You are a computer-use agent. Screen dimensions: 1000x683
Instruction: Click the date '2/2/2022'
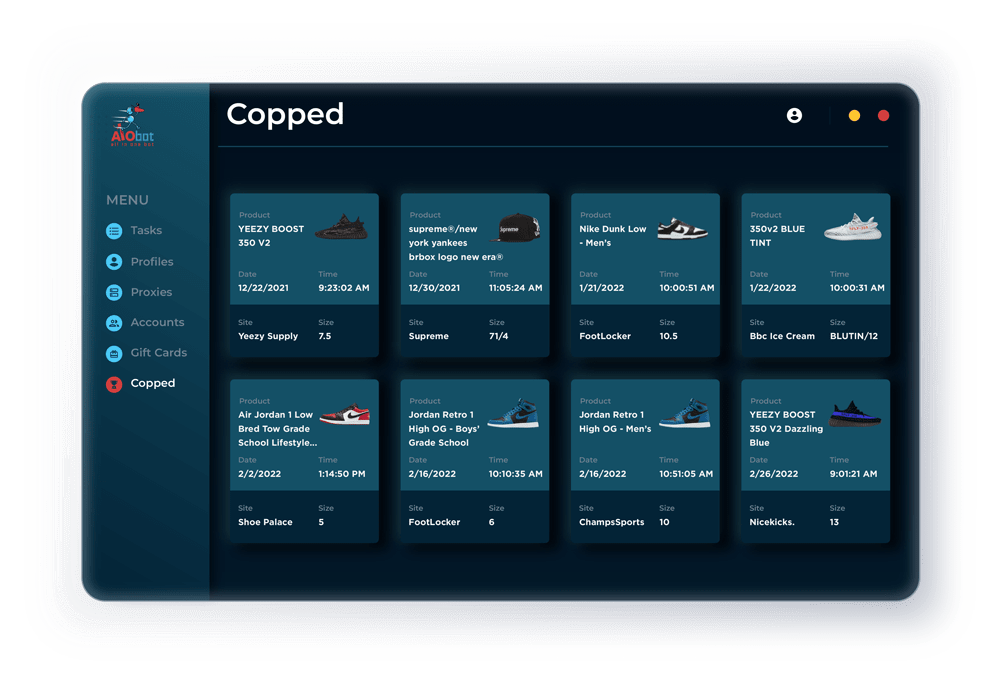tap(260, 474)
